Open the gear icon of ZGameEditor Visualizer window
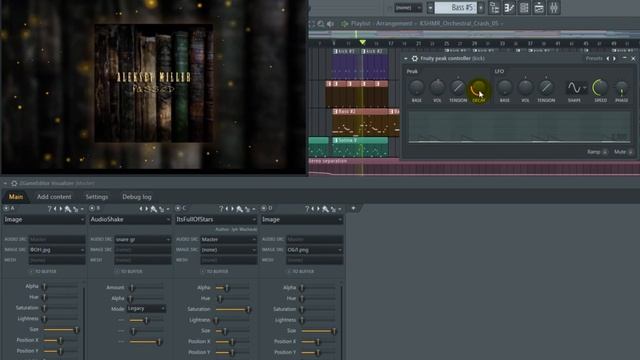This screenshot has width=640, height=360. (x=14, y=183)
